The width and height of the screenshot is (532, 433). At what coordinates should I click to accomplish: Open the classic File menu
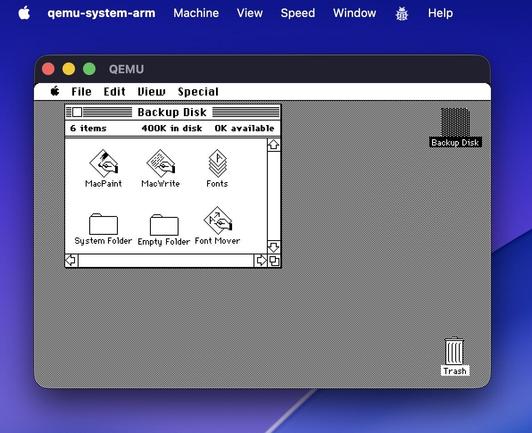point(81,92)
